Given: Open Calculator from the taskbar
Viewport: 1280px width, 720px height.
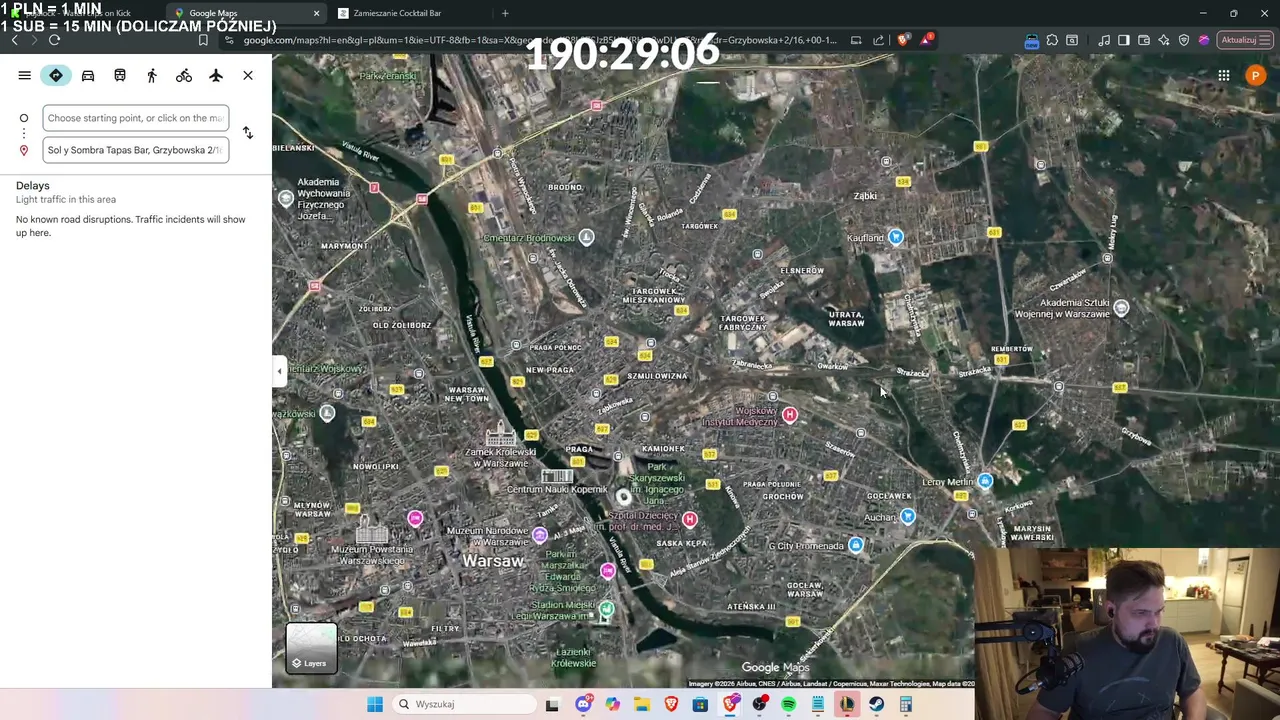Looking at the screenshot, I should point(905,704).
